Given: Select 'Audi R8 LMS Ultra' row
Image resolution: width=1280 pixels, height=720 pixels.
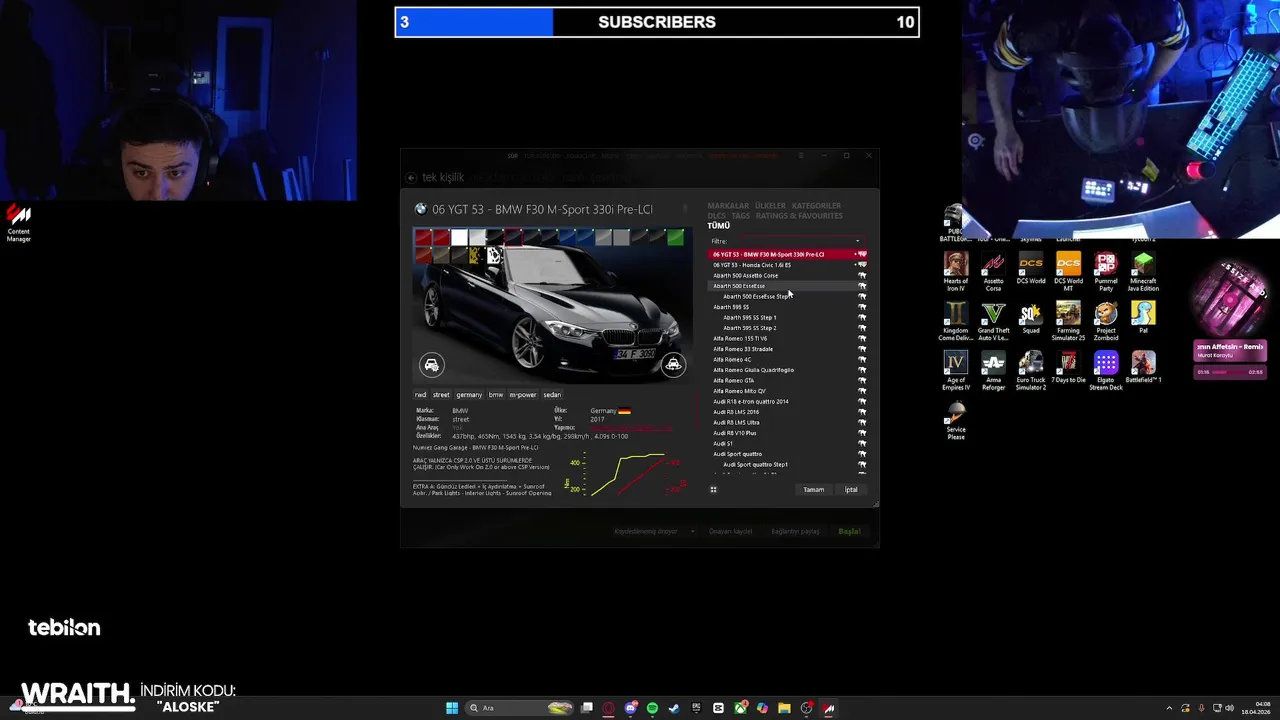Looking at the screenshot, I should pos(788,423).
